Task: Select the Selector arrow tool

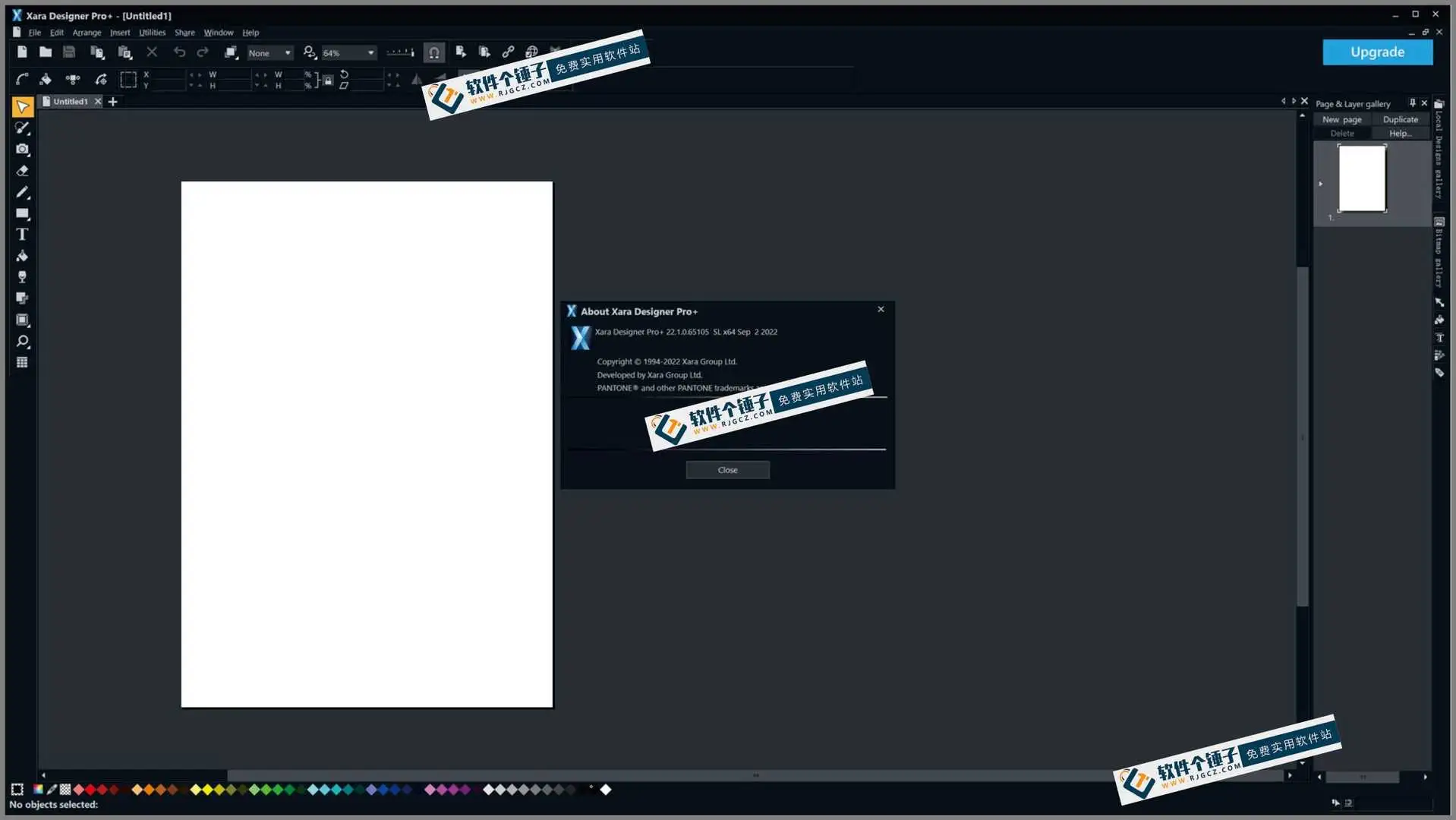Action: 22,107
